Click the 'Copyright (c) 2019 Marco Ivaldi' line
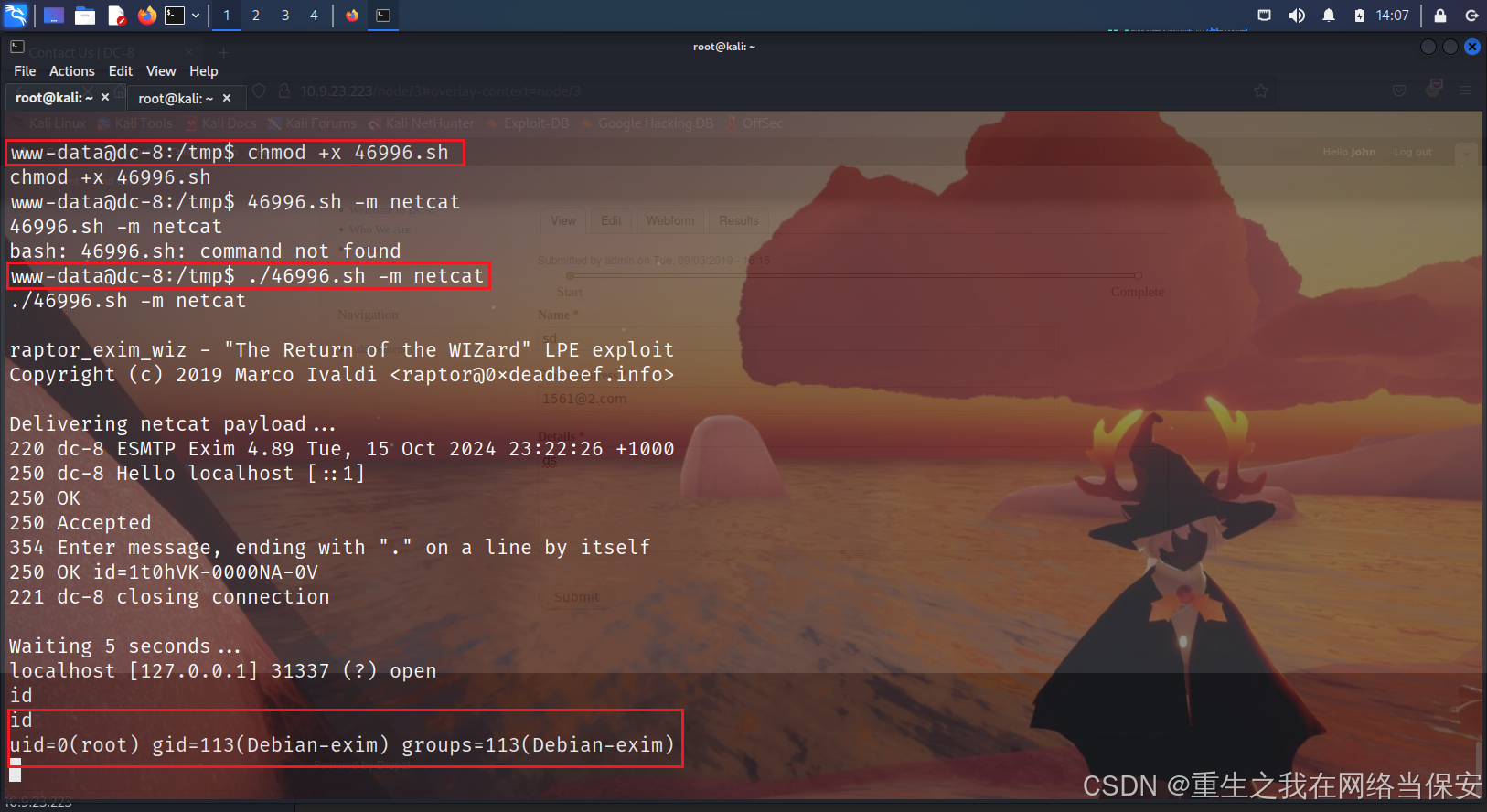The height and width of the screenshot is (812, 1487). pos(341,374)
